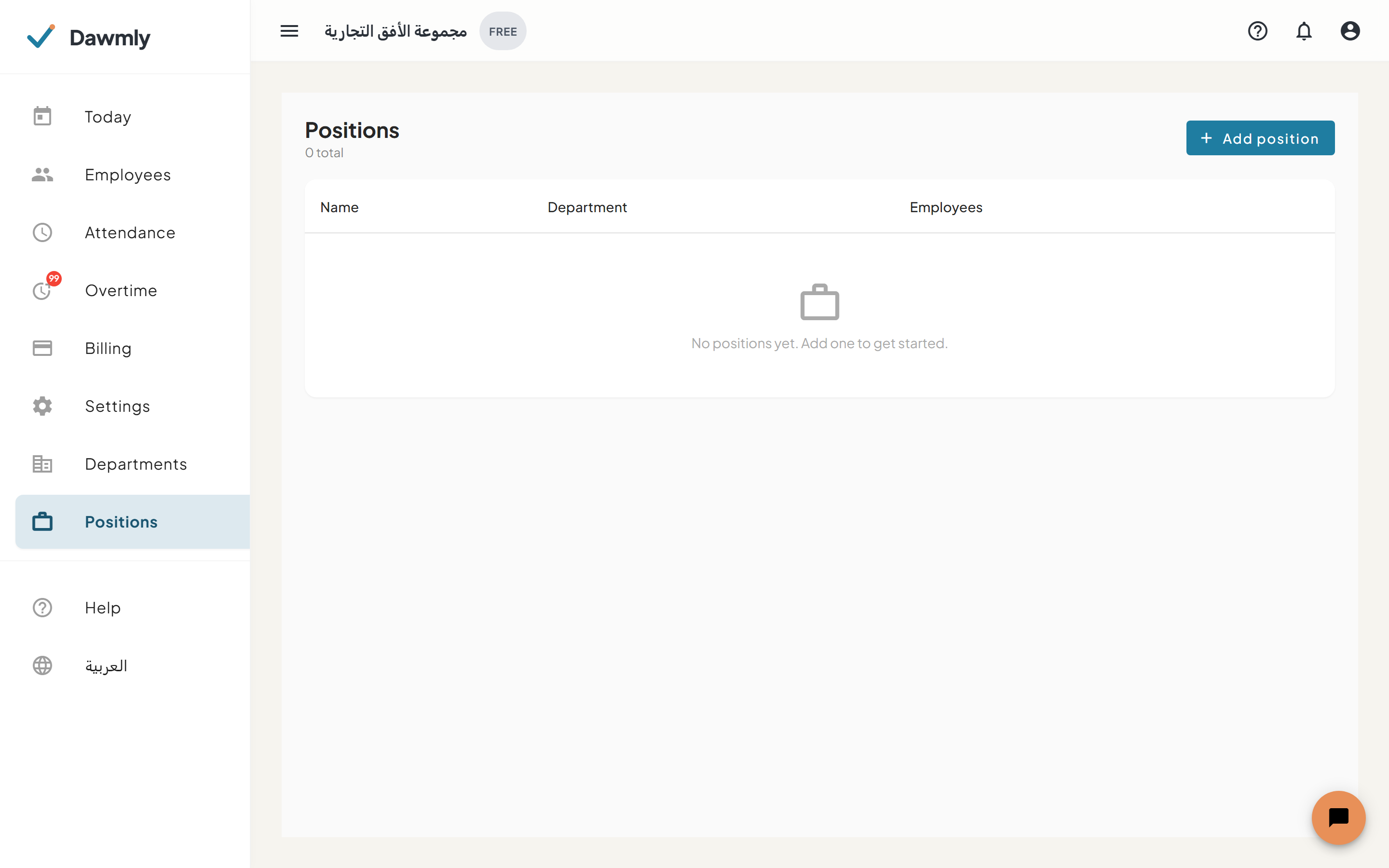Click the globe language icon
This screenshot has width=1389, height=868.
[42, 665]
